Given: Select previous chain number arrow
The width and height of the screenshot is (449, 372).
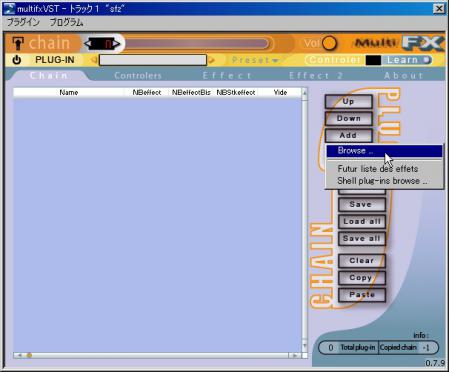Looking at the screenshot, I should (x=88, y=43).
